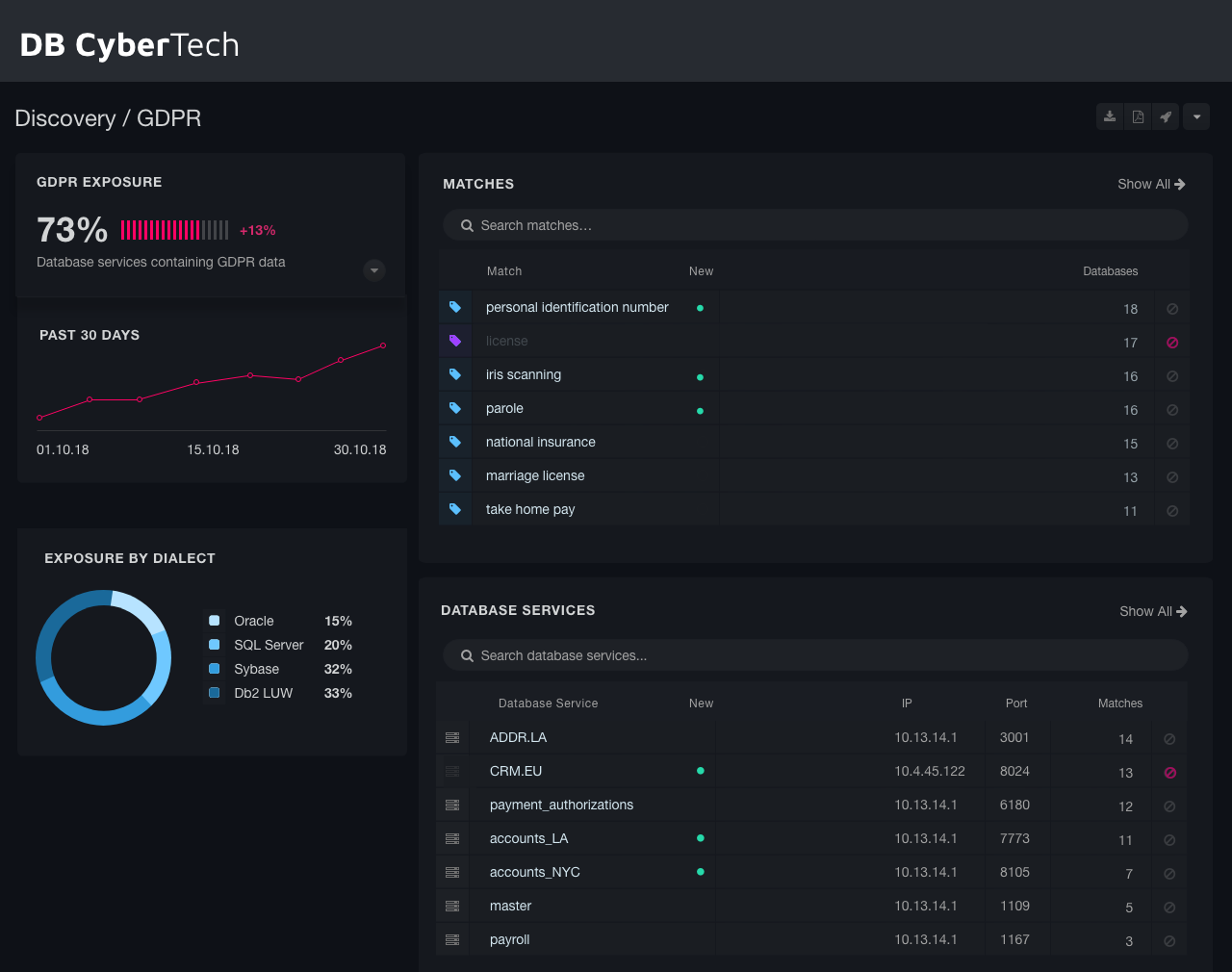Export the report as PDF
Screen dimensions: 1232x972
pos(1138,116)
